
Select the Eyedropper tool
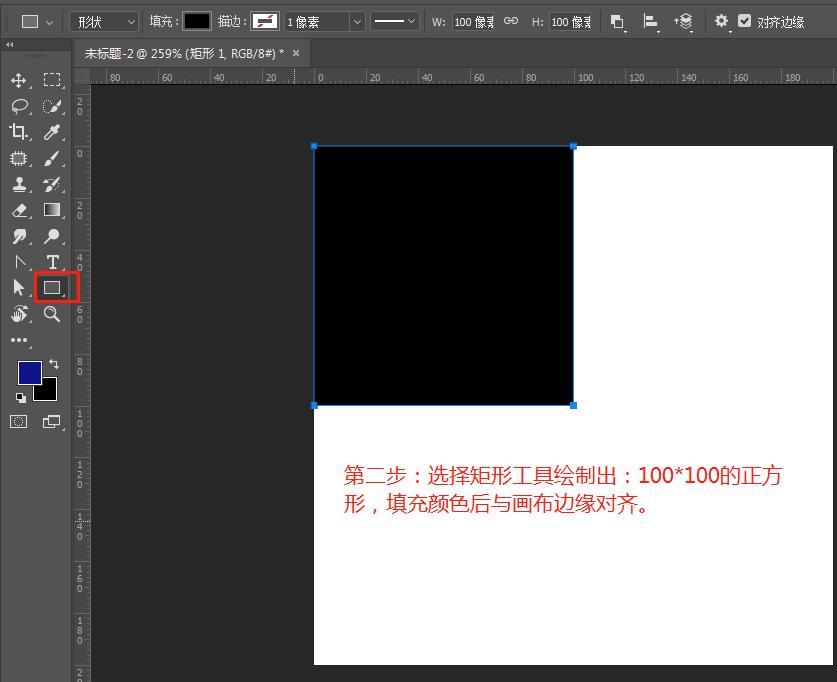click(52, 132)
